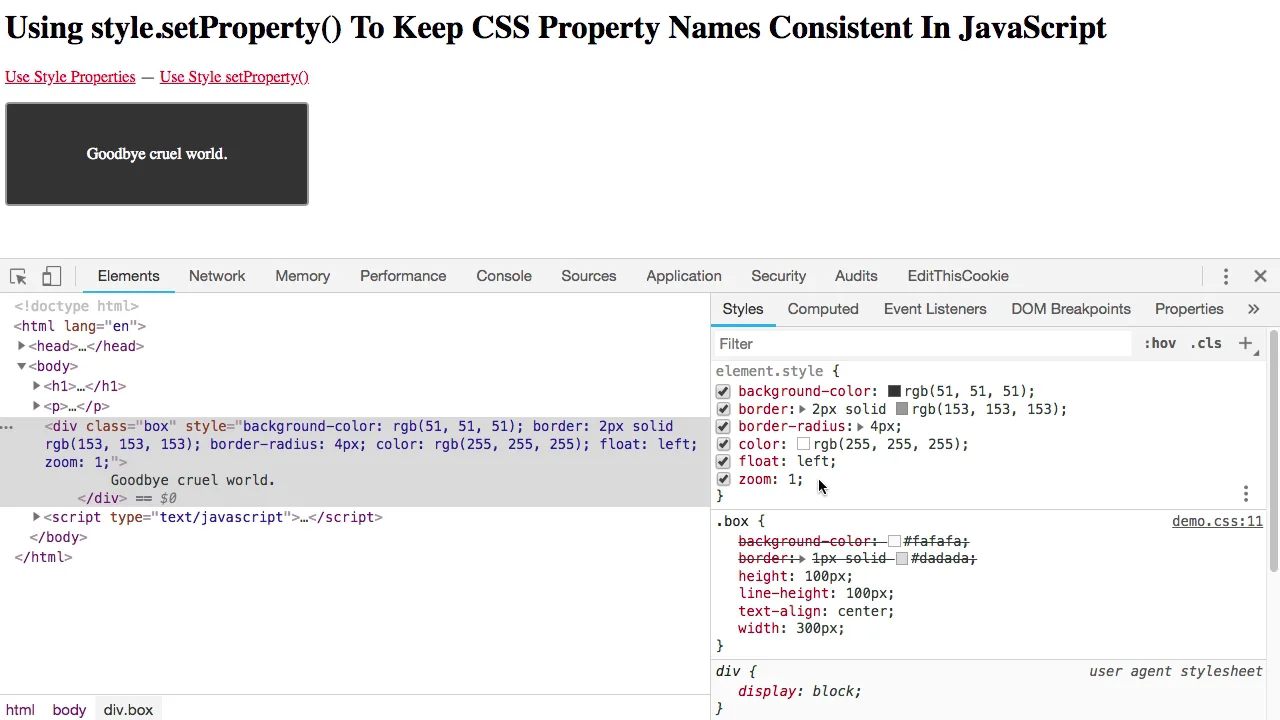This screenshot has width=1280, height=720.
Task: Open the .cls element classes editor
Action: click(1206, 343)
